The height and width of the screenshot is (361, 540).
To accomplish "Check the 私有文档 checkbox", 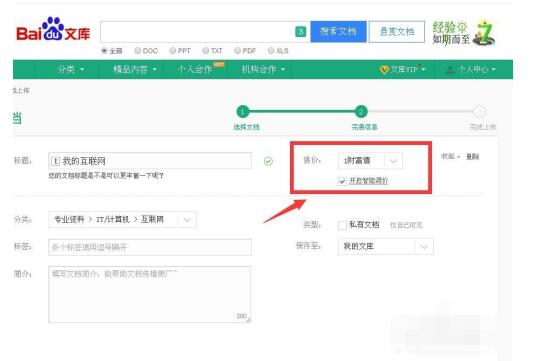I will tap(342, 225).
